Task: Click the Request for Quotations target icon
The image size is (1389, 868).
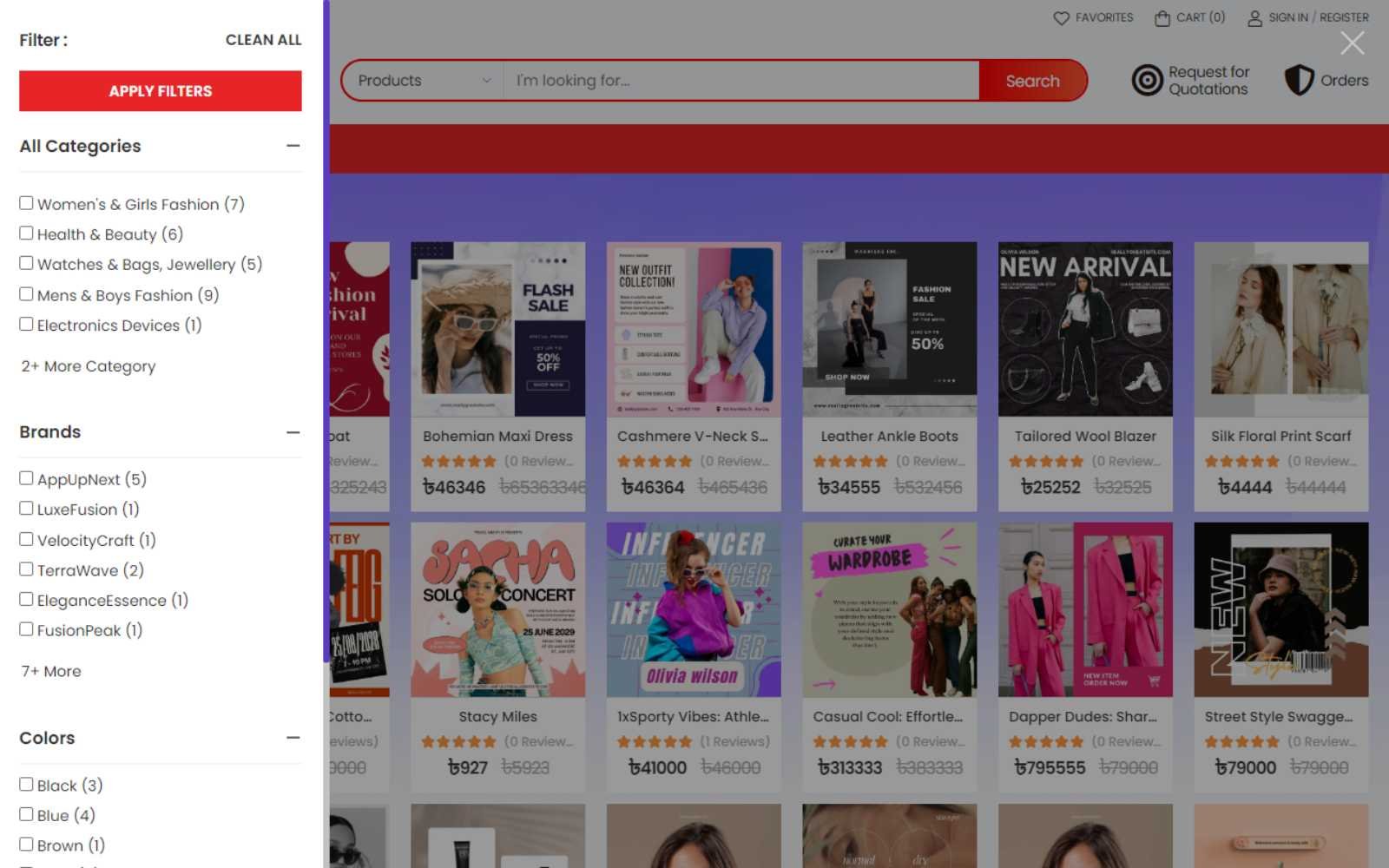Action: [x=1147, y=80]
